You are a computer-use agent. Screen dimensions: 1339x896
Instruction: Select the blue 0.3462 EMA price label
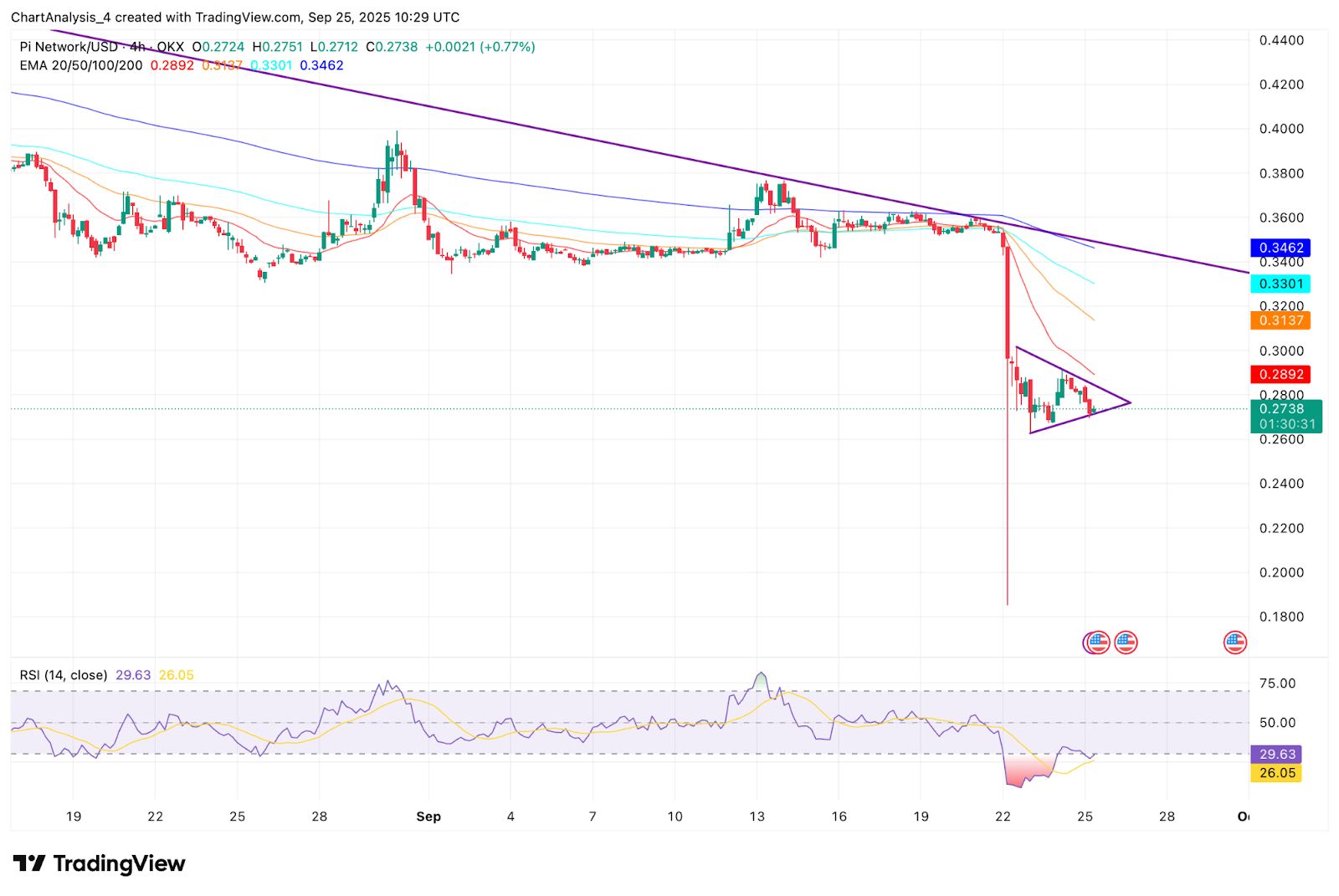[1280, 248]
